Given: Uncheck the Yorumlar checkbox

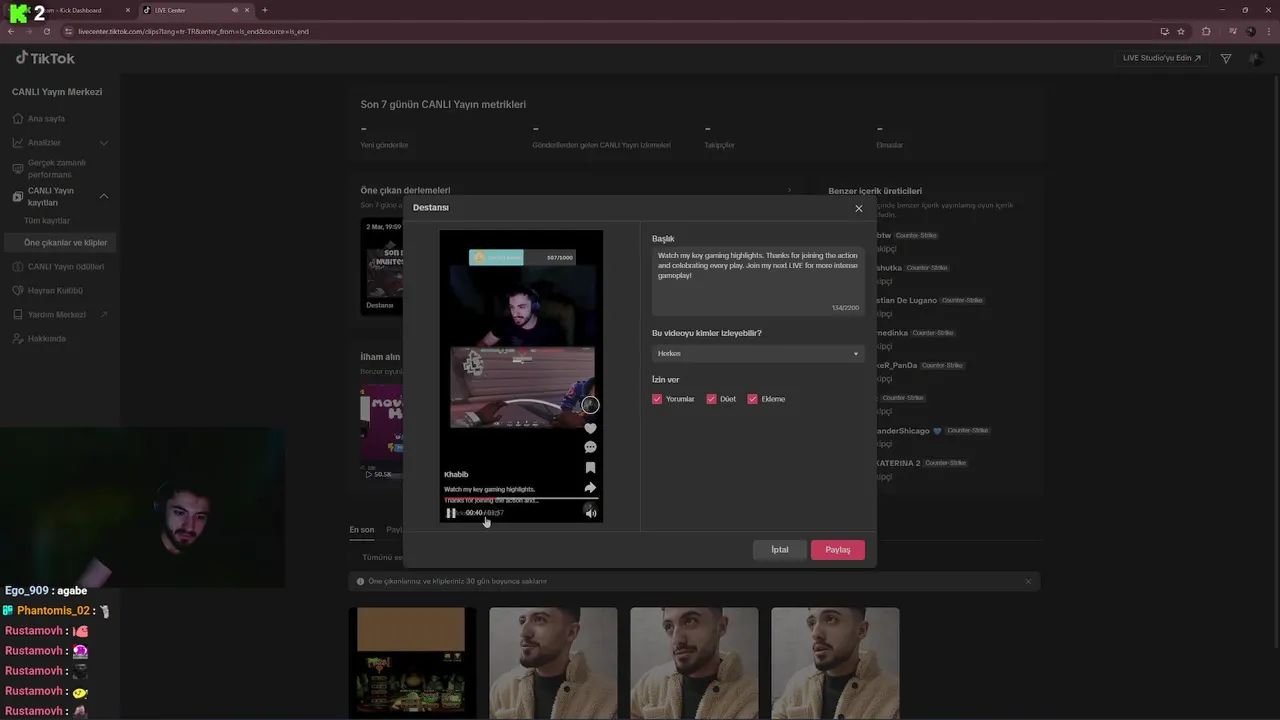Looking at the screenshot, I should [657, 399].
